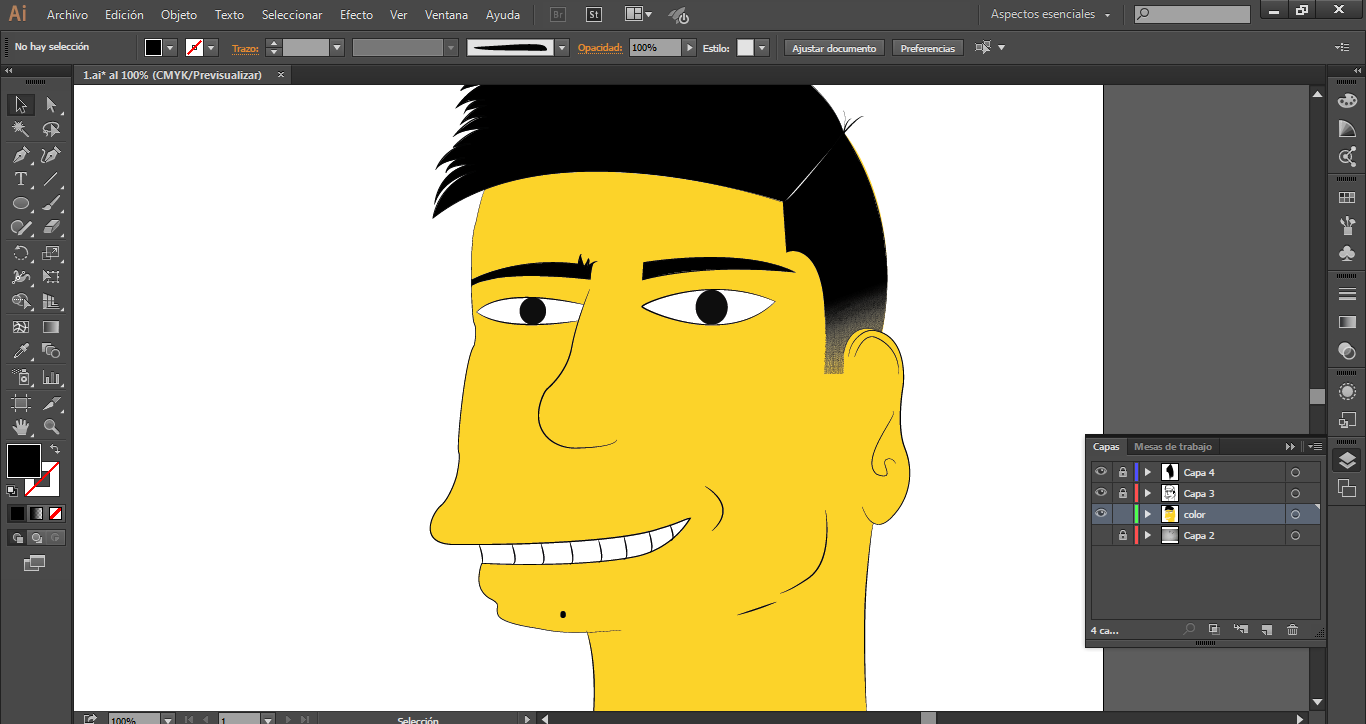The image size is (1366, 724).
Task: Click the Preferencias button
Action: [x=927, y=48]
